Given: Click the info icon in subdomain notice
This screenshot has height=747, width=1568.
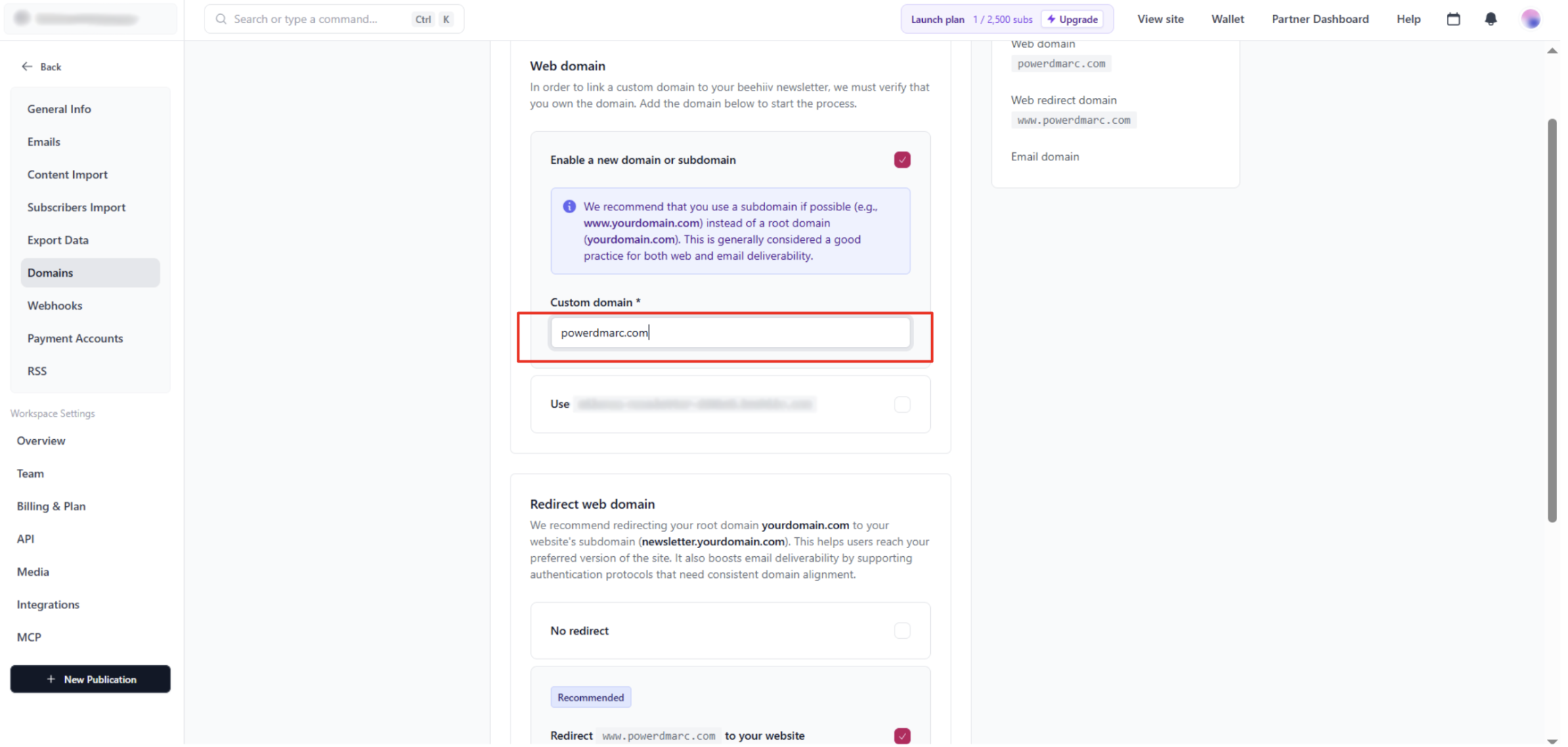Looking at the screenshot, I should pyautogui.click(x=569, y=206).
